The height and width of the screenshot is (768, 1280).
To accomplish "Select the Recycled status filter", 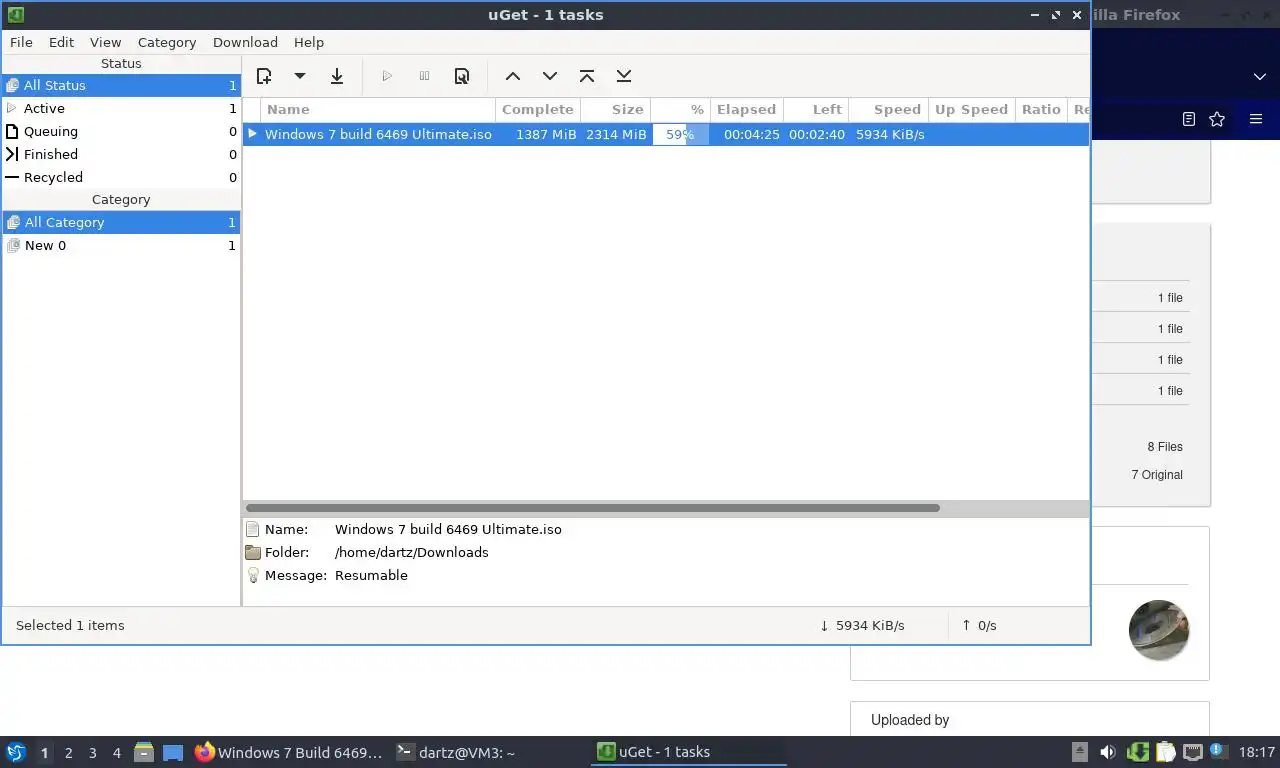I will (121, 177).
